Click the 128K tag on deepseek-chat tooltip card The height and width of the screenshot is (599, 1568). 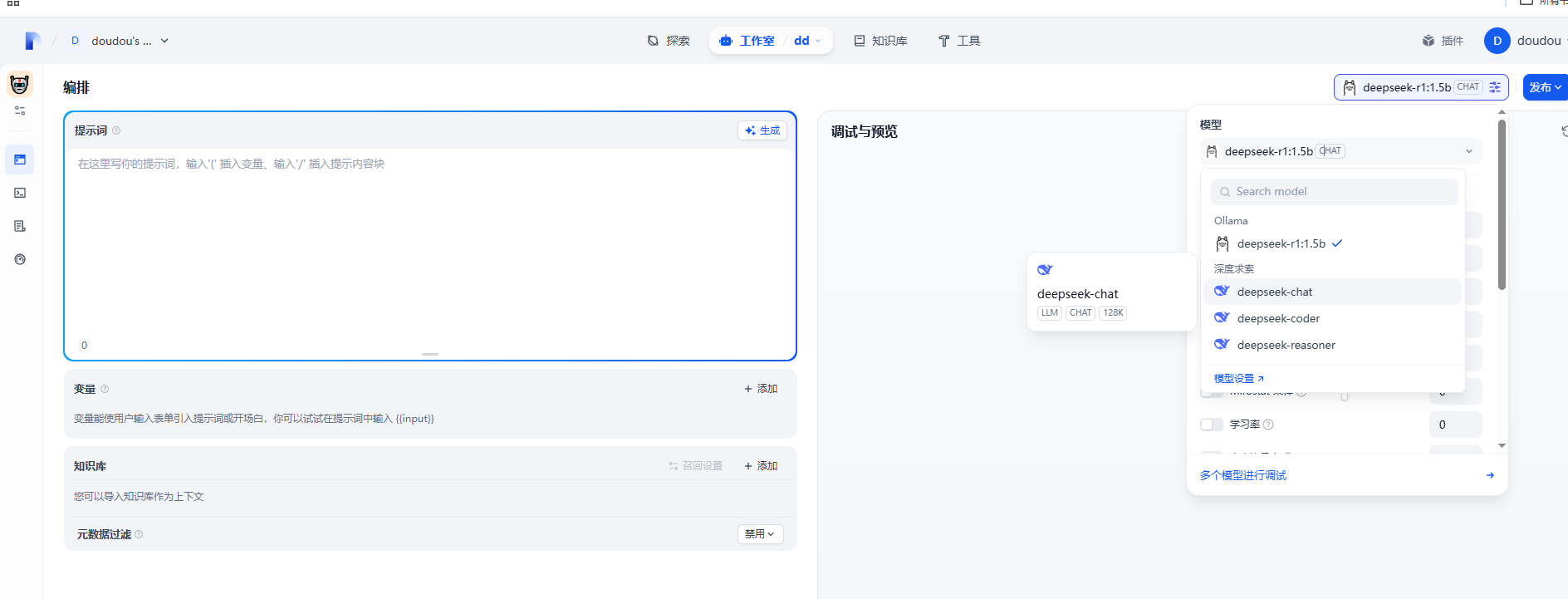[x=1113, y=313]
